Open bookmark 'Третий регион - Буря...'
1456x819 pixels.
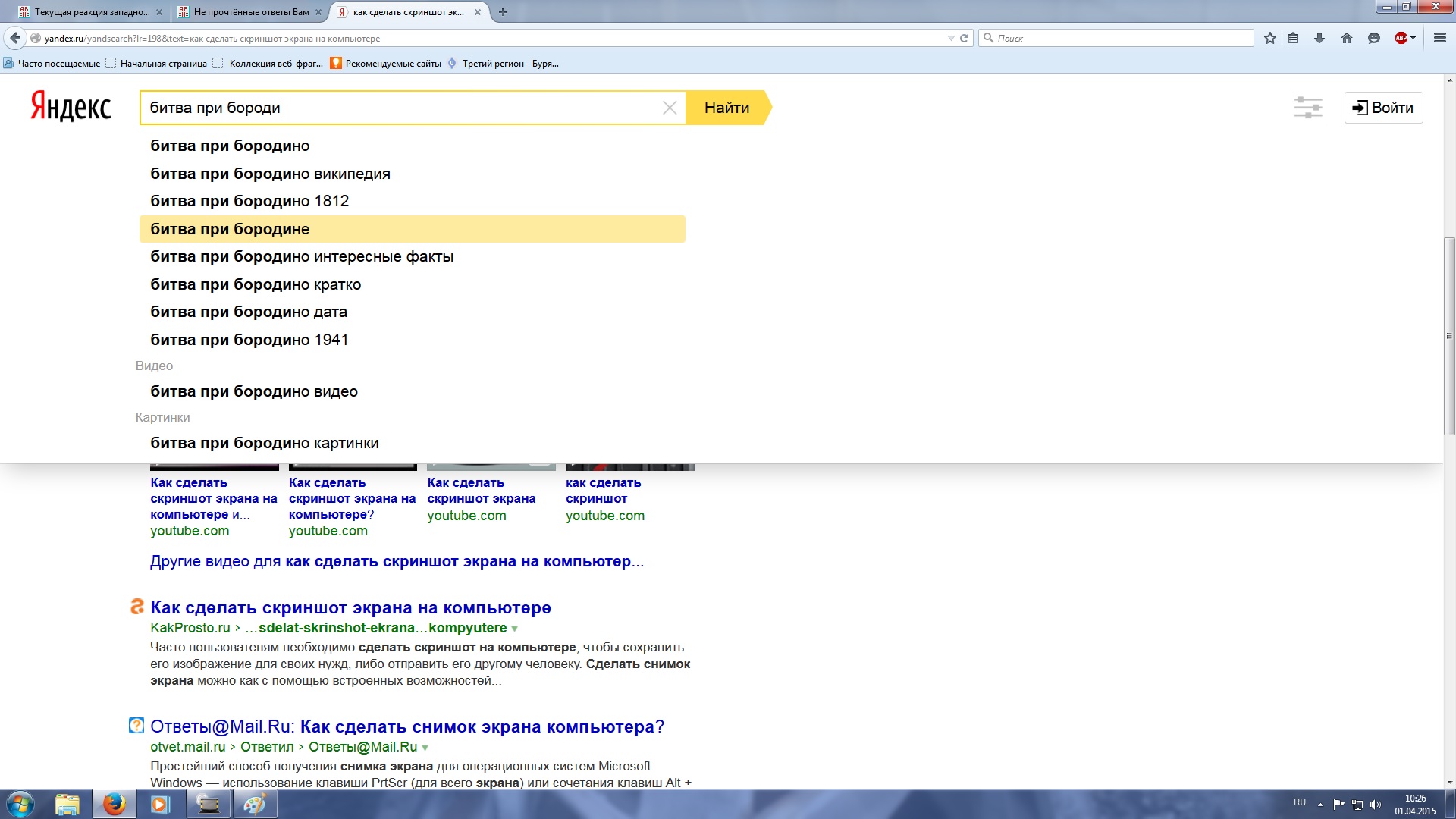point(503,64)
